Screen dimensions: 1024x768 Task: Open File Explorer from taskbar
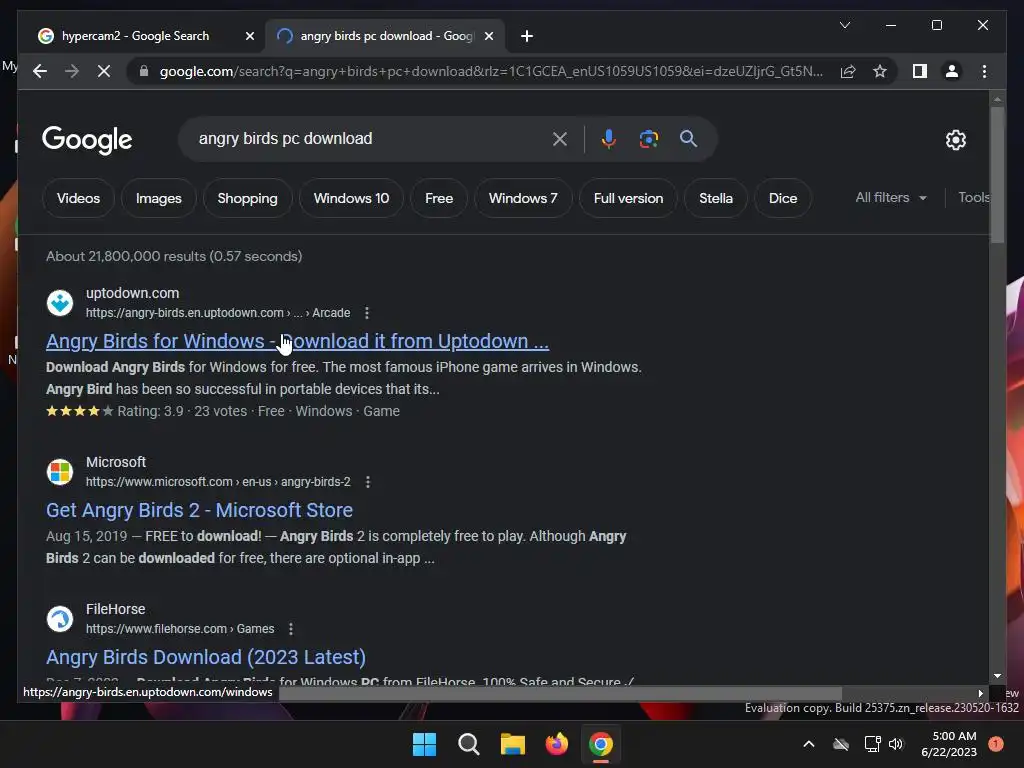tap(513, 744)
